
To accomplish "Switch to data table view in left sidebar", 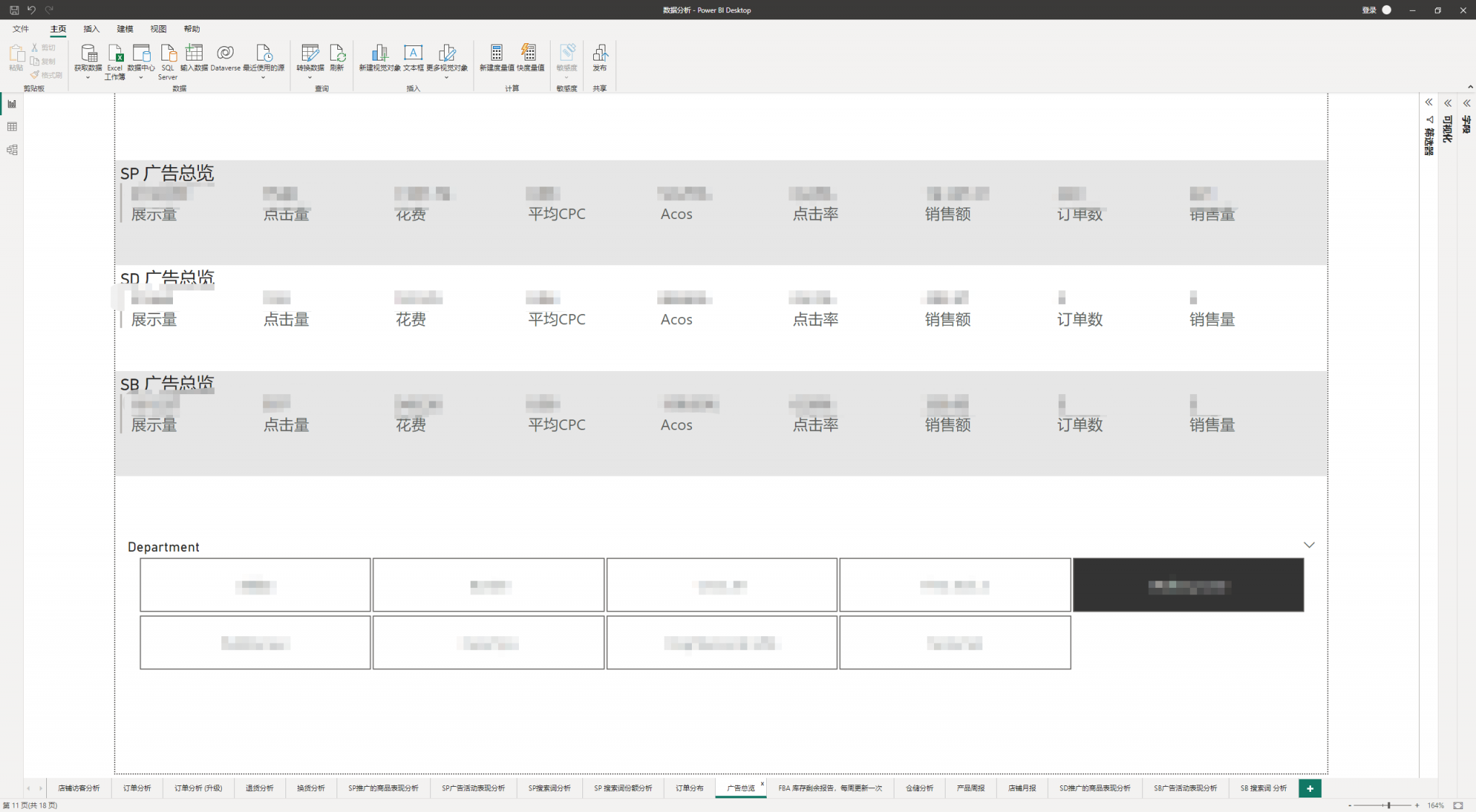I will pyautogui.click(x=12, y=127).
